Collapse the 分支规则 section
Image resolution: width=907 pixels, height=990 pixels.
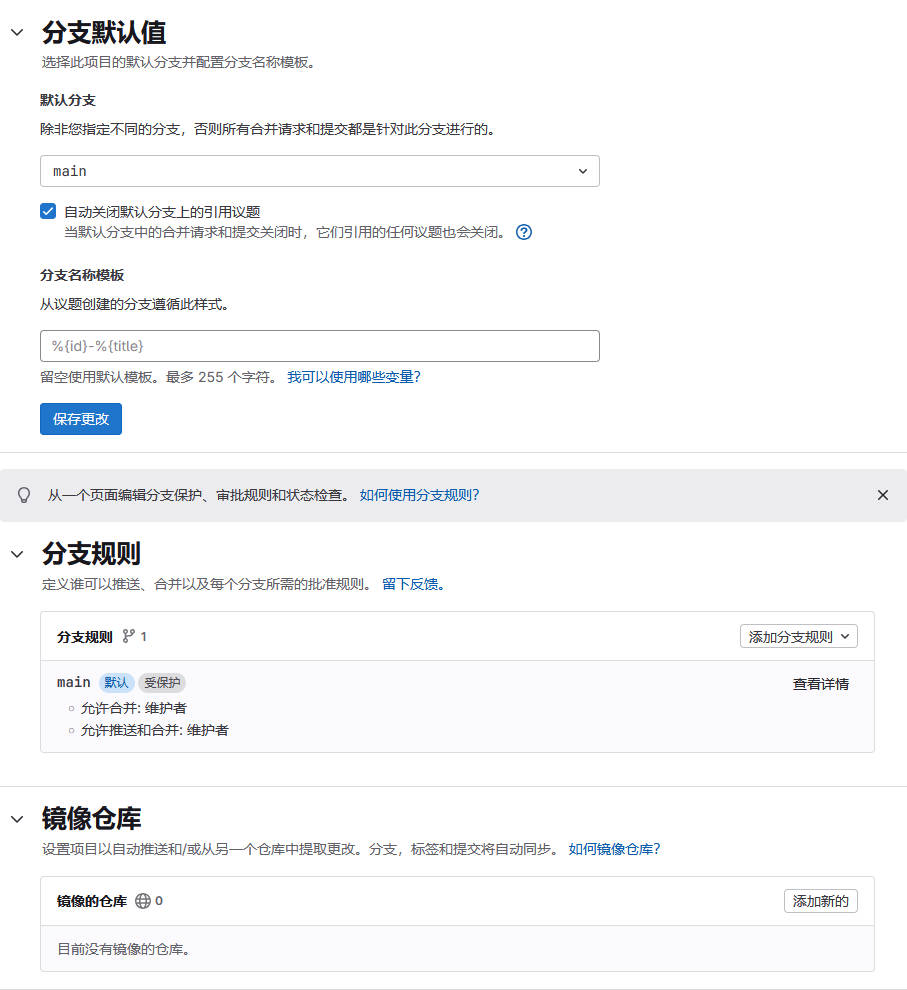point(17,554)
